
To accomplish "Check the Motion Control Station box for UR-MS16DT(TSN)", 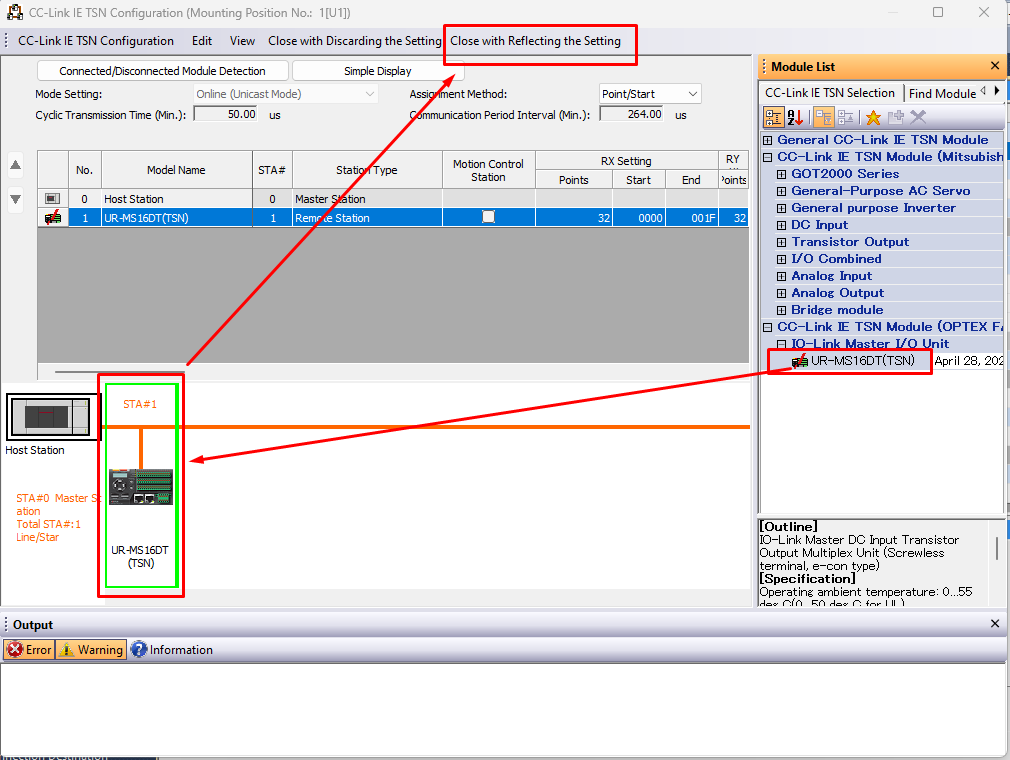I will 488,217.
